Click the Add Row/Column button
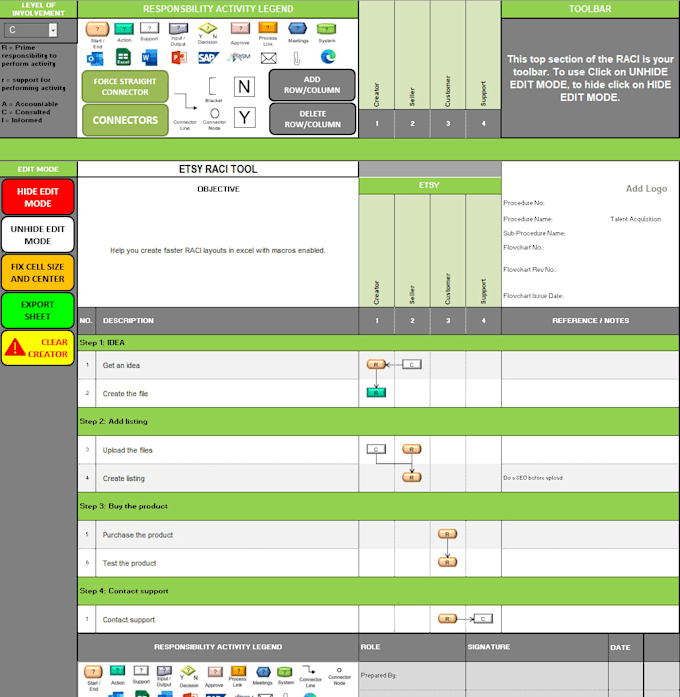Image resolution: width=680 pixels, height=697 pixels. [312, 85]
